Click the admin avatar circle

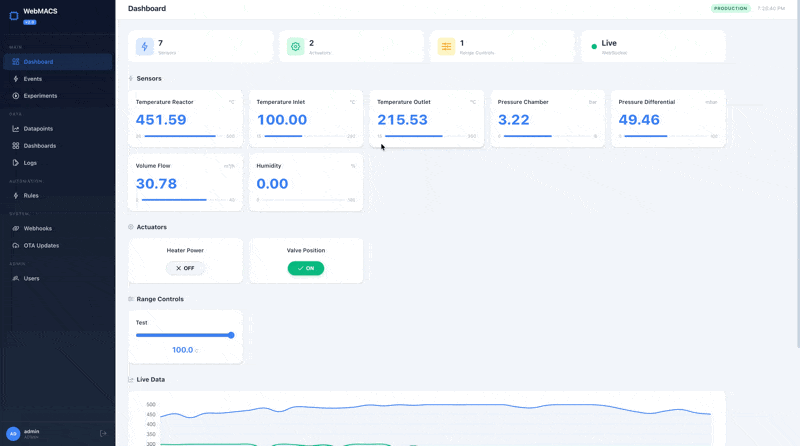[x=13, y=434]
